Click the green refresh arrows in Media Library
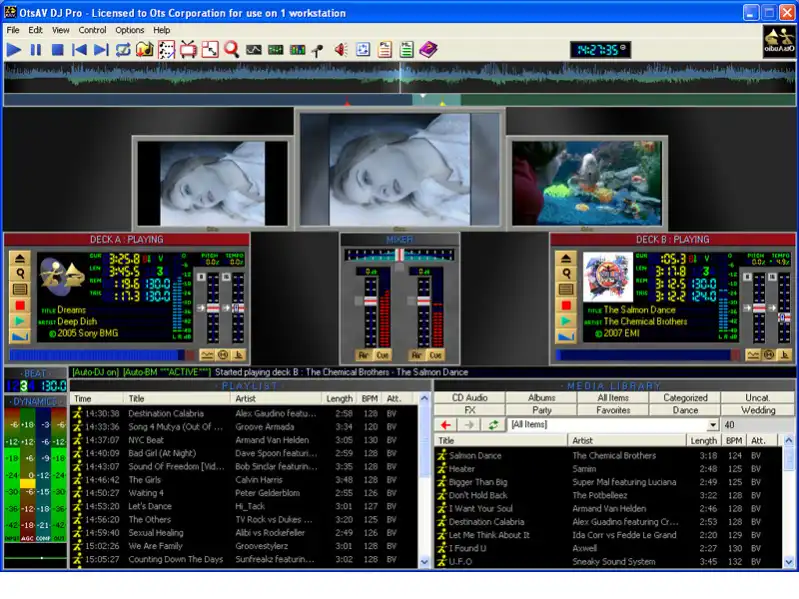Screen dimensions: 799x599 [x=492, y=425]
